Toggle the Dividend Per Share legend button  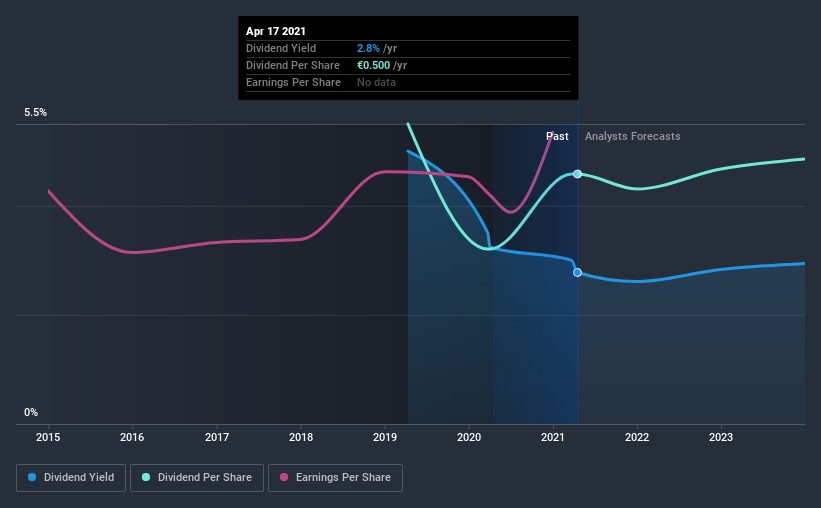pos(197,478)
